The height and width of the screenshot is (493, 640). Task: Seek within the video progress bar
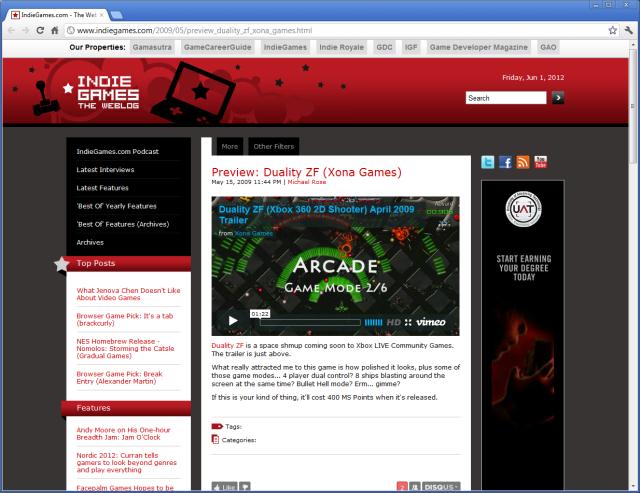tap(310, 322)
